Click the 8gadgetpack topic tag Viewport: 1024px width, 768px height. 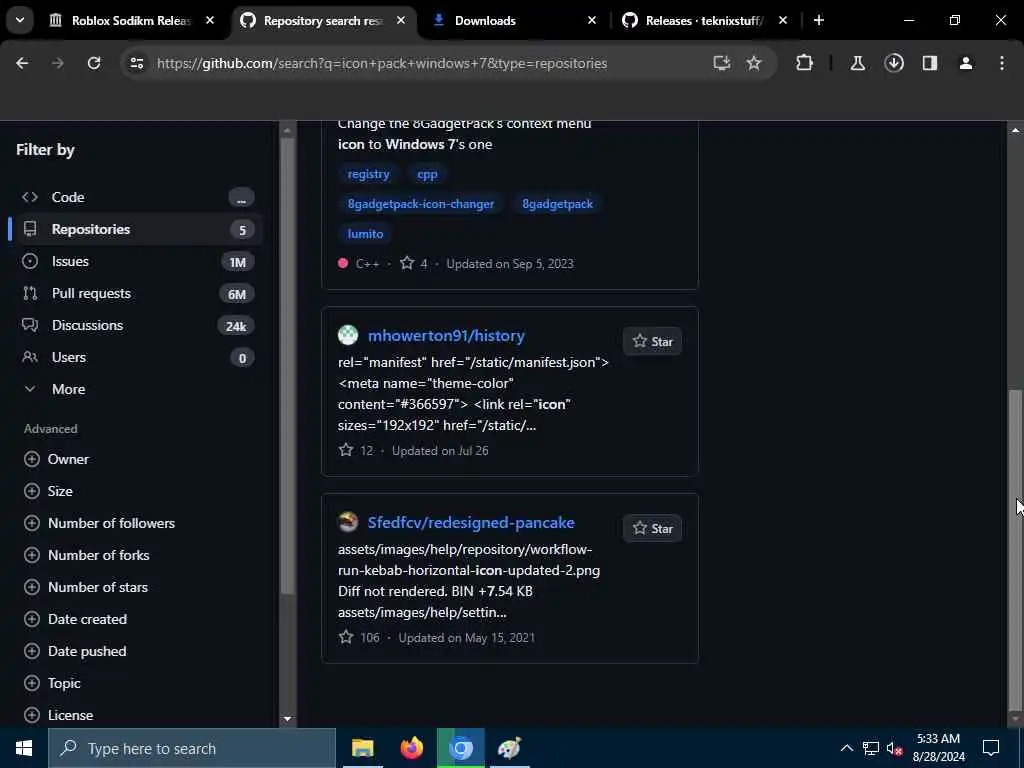tap(557, 204)
